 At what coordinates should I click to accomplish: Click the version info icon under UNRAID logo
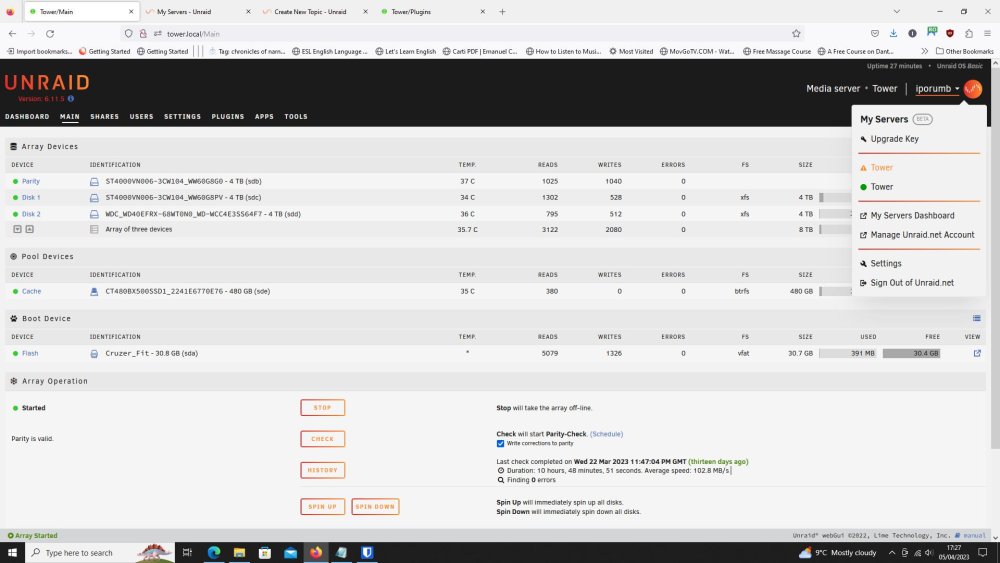click(71, 99)
